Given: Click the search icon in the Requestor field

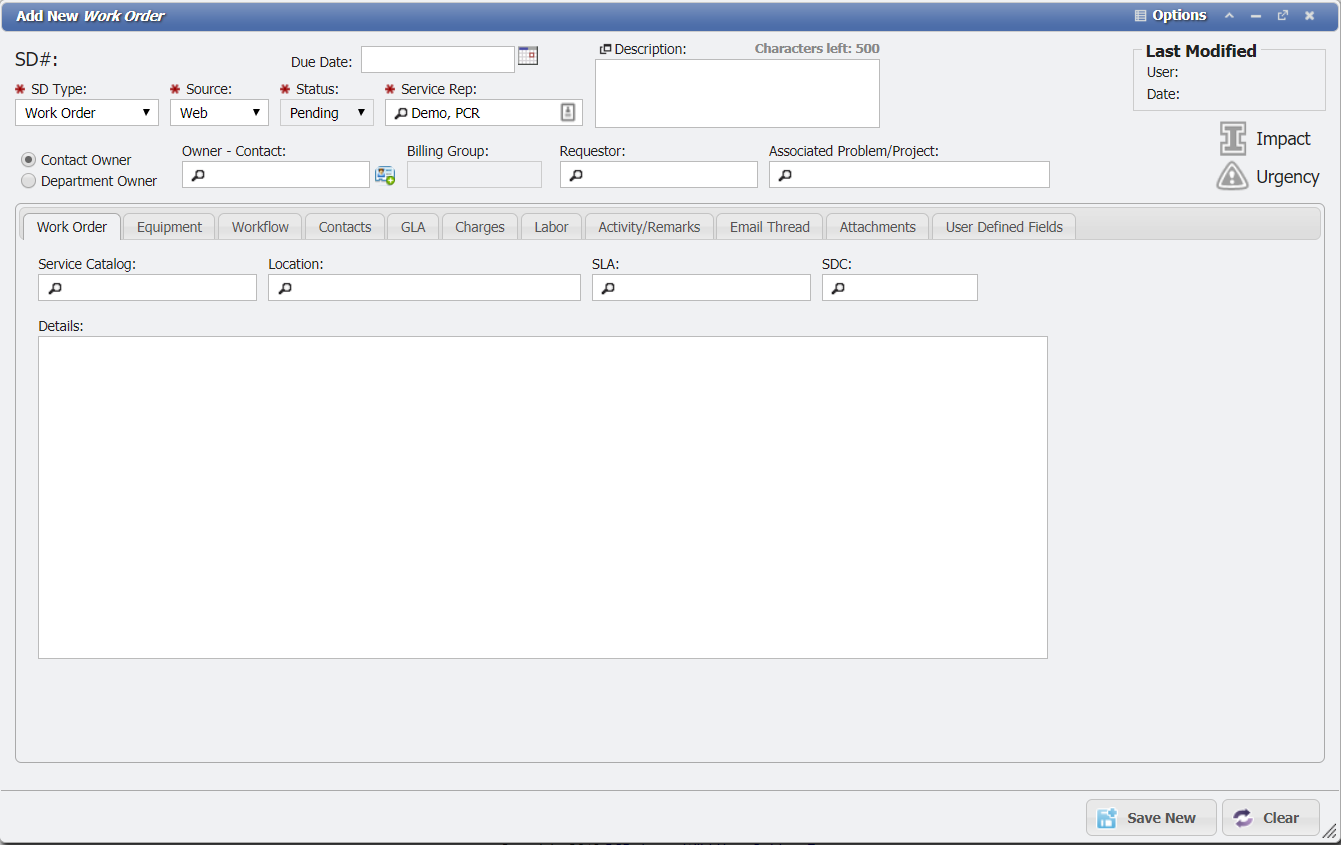Looking at the screenshot, I should [574, 174].
